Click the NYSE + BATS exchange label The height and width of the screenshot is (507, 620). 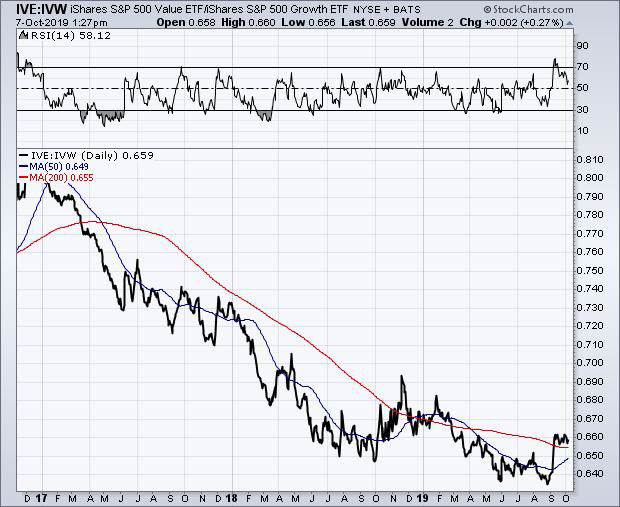tap(385, 9)
